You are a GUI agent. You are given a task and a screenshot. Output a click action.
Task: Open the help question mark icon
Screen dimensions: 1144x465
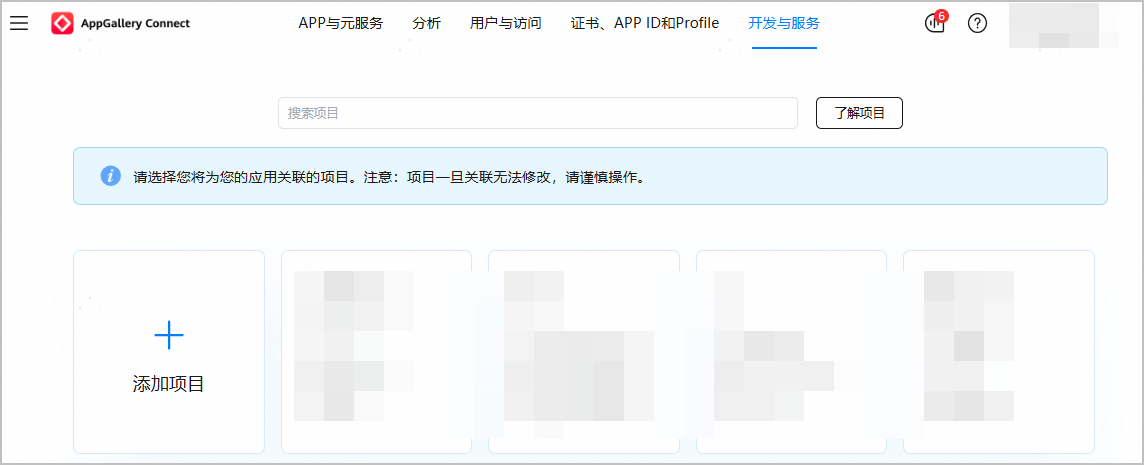(977, 23)
